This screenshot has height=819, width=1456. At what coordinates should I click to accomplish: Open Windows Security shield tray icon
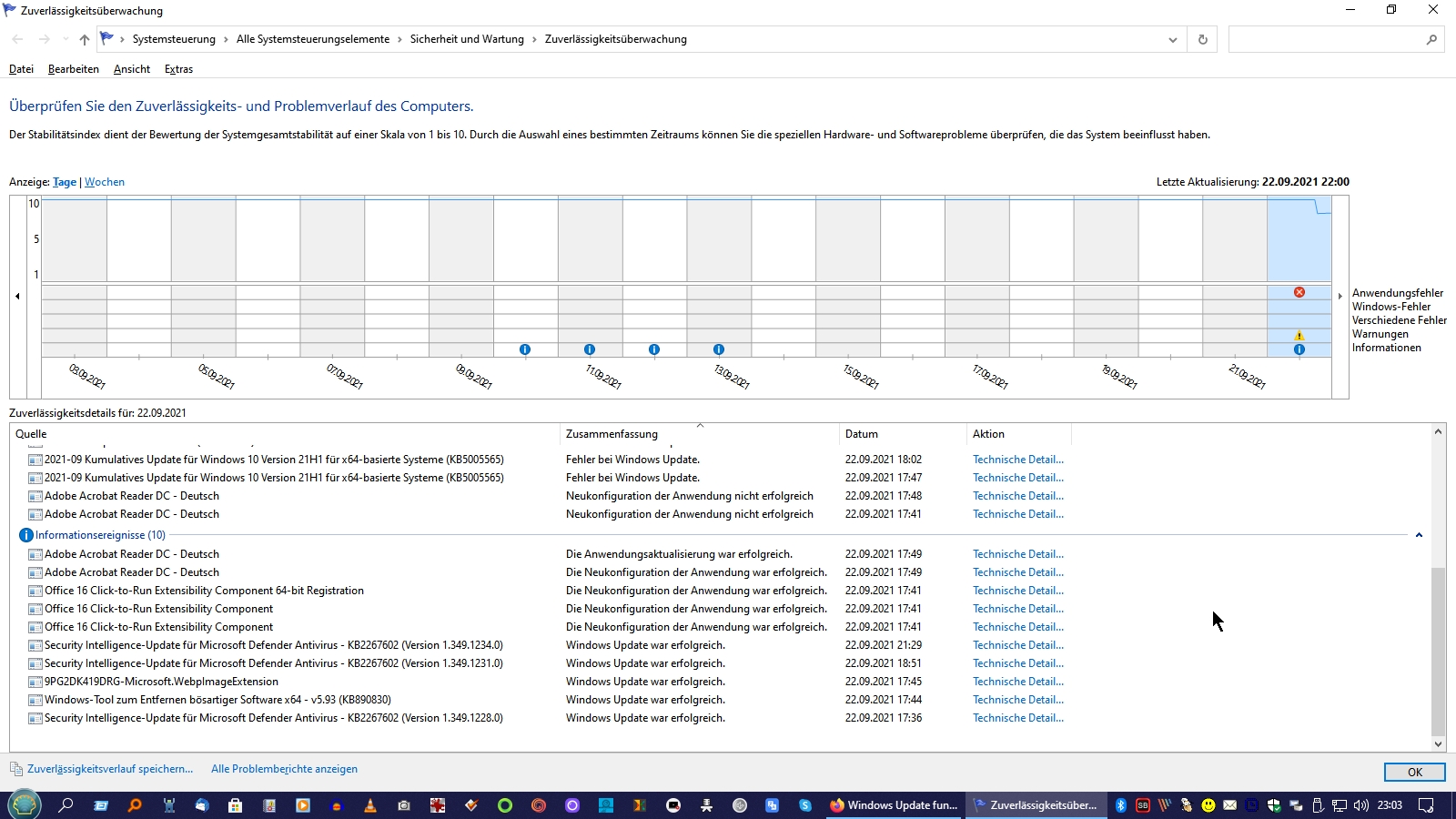click(x=1274, y=805)
